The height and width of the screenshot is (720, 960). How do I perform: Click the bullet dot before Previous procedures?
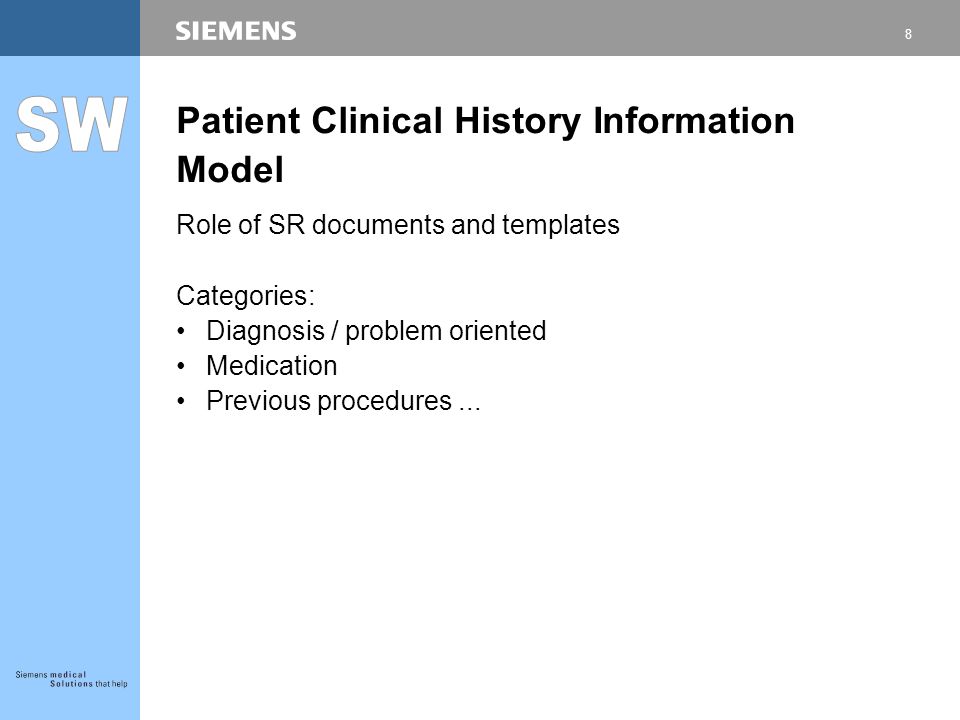click(x=181, y=401)
